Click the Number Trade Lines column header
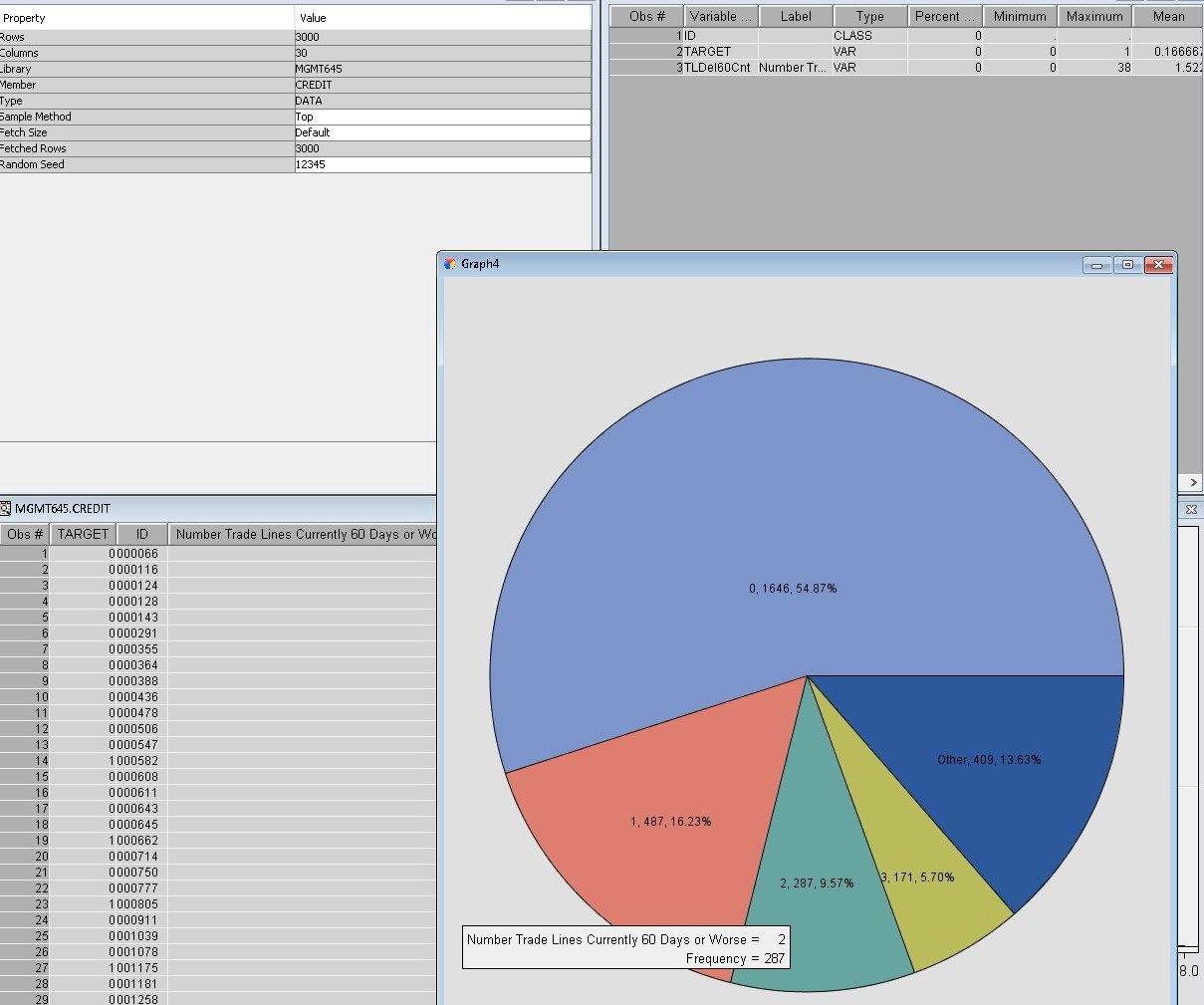1204x1005 pixels. pyautogui.click(x=304, y=534)
